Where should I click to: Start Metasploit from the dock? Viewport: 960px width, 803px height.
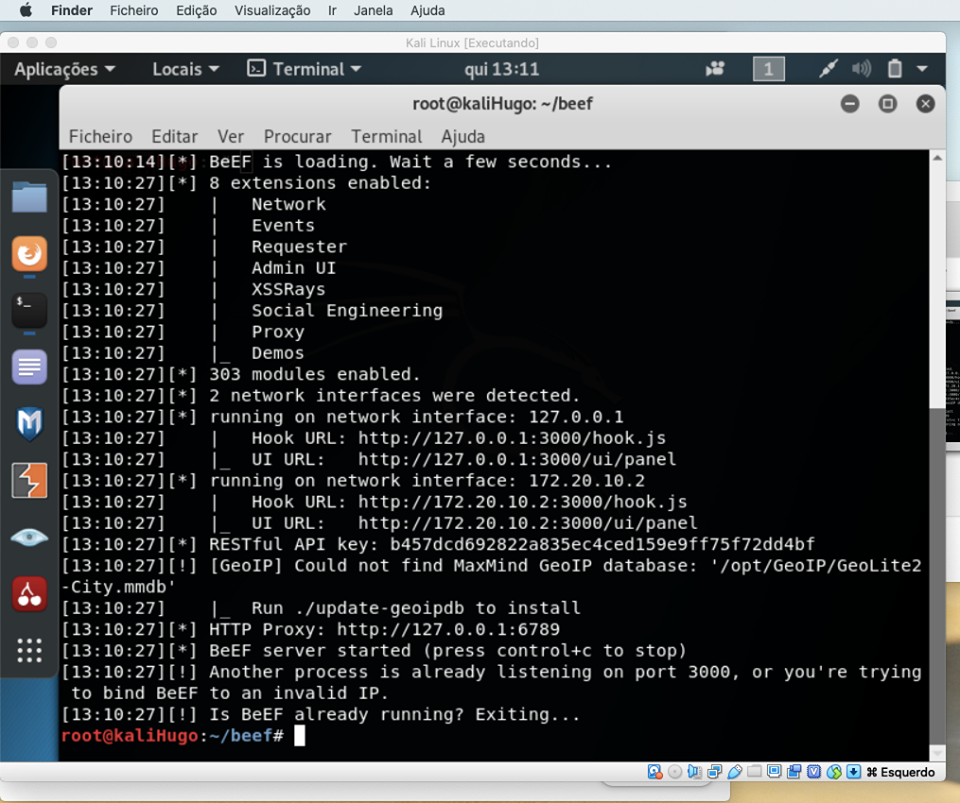coord(29,423)
